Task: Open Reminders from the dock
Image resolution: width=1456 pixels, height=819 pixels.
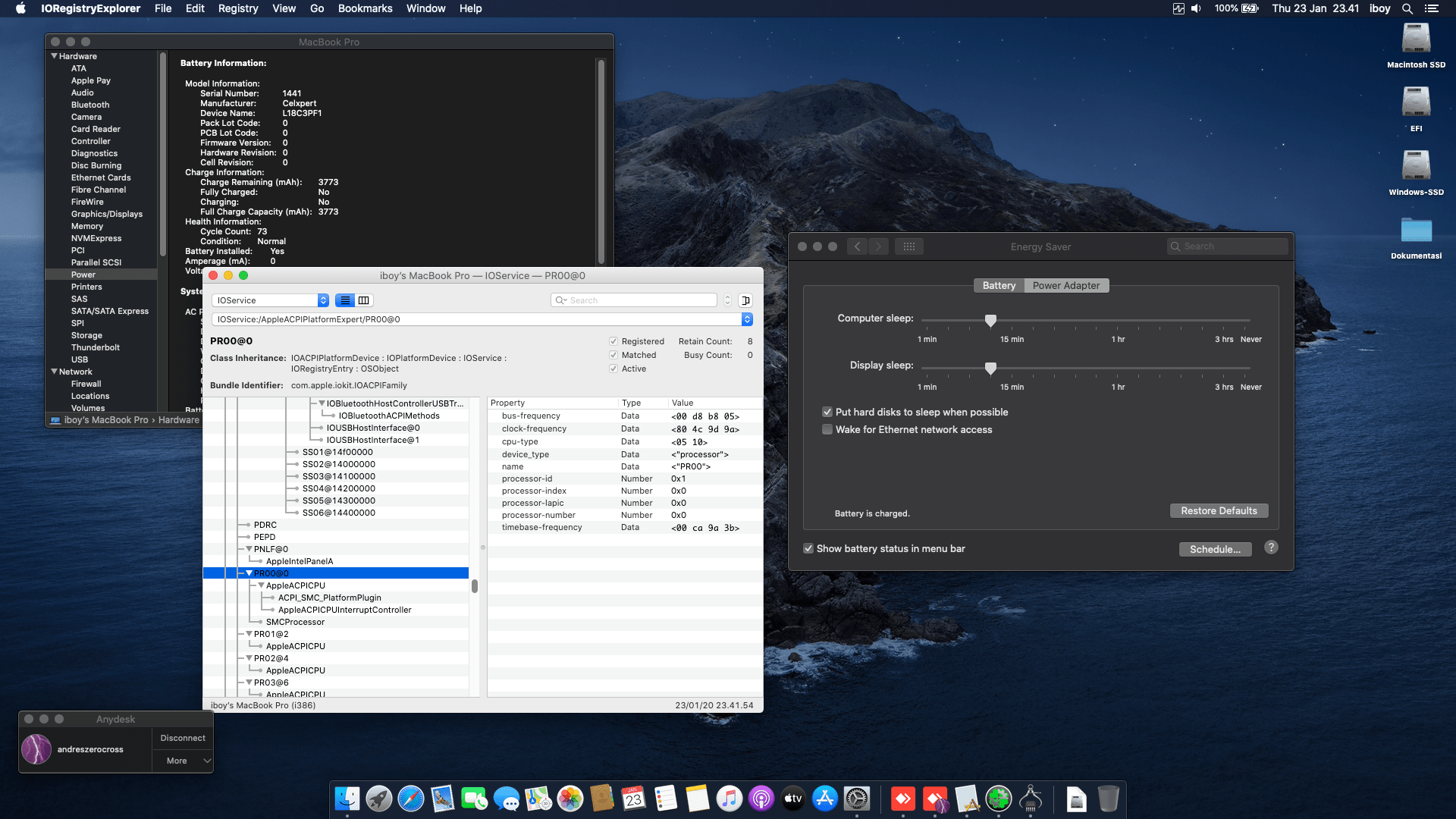Action: (666, 799)
